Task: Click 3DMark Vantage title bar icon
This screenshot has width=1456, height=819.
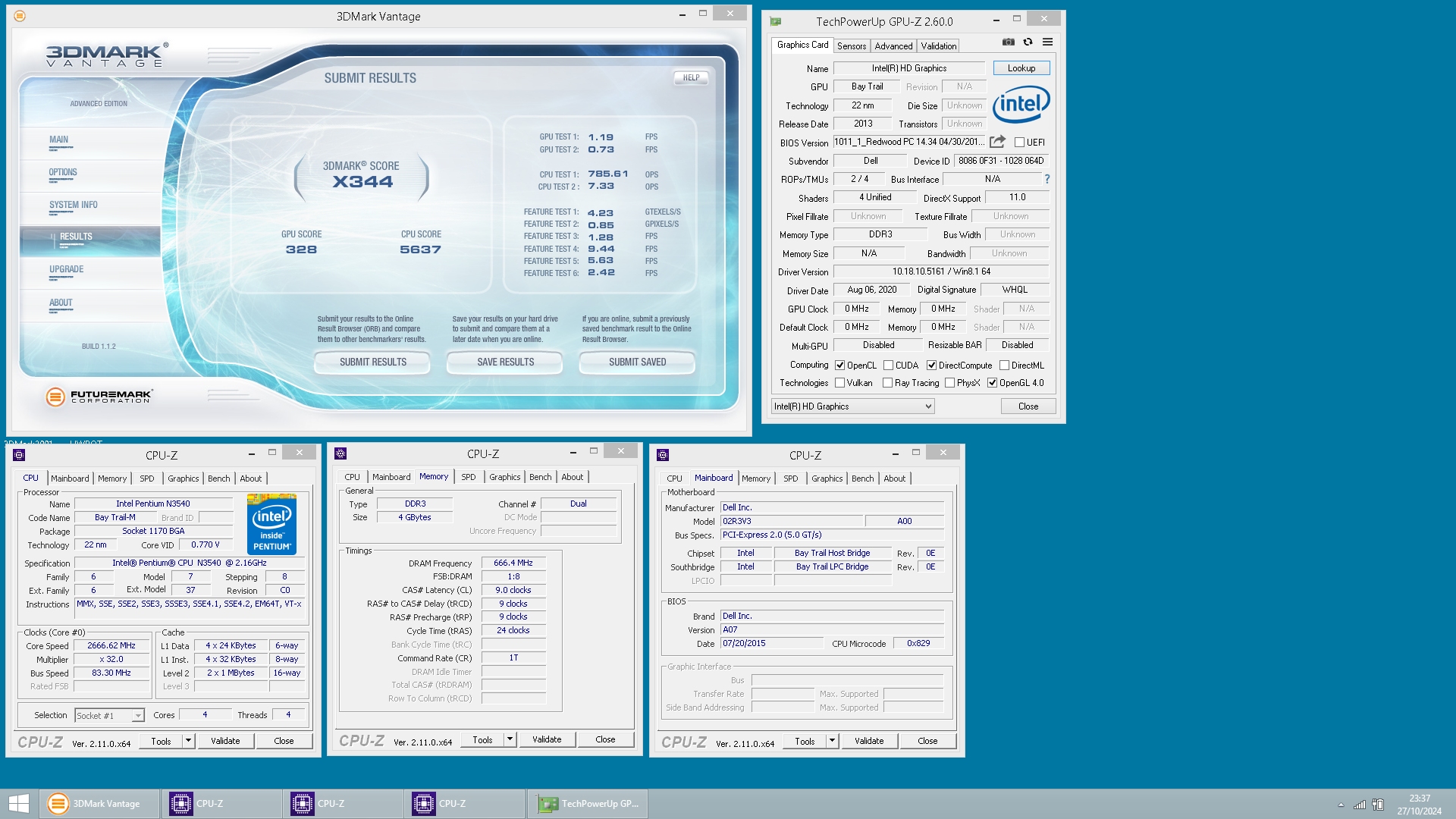Action: (x=20, y=16)
